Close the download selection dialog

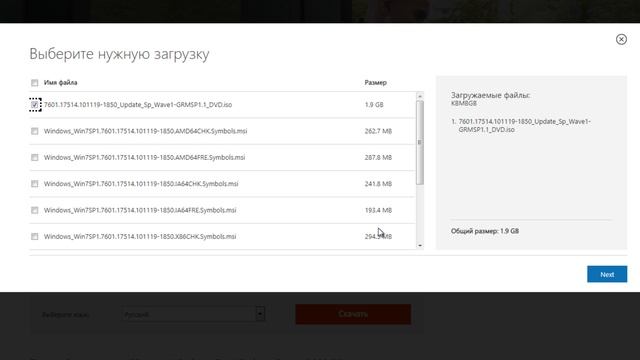tap(621, 39)
